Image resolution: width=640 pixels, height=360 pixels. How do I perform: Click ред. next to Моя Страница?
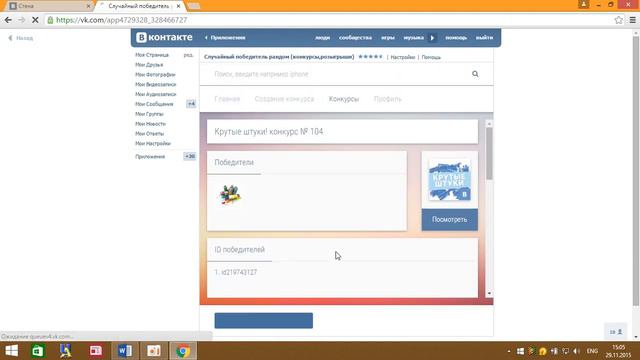click(x=188, y=55)
